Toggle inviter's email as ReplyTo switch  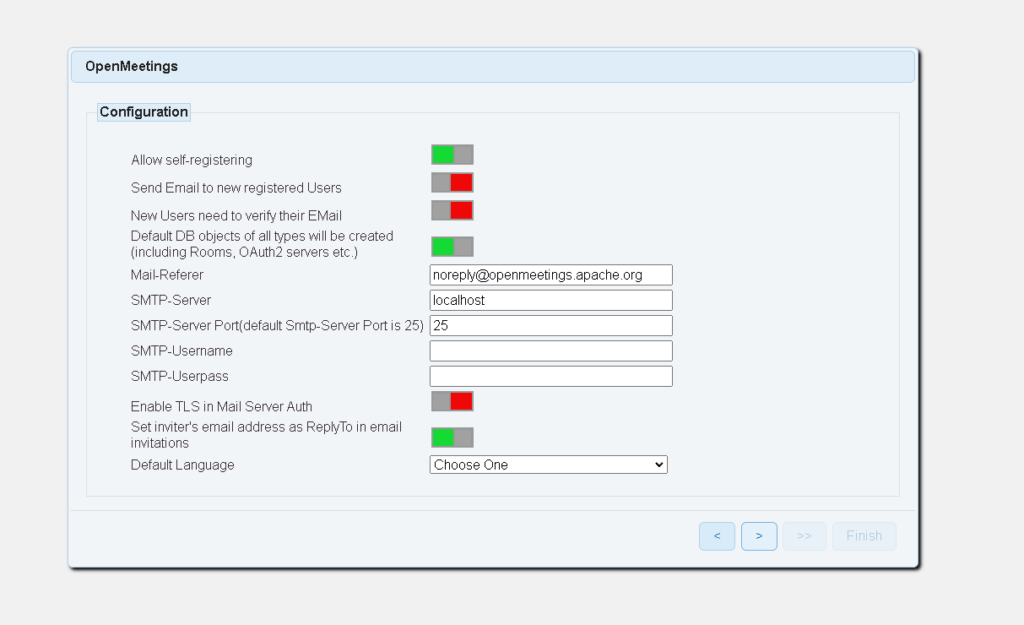click(452, 437)
